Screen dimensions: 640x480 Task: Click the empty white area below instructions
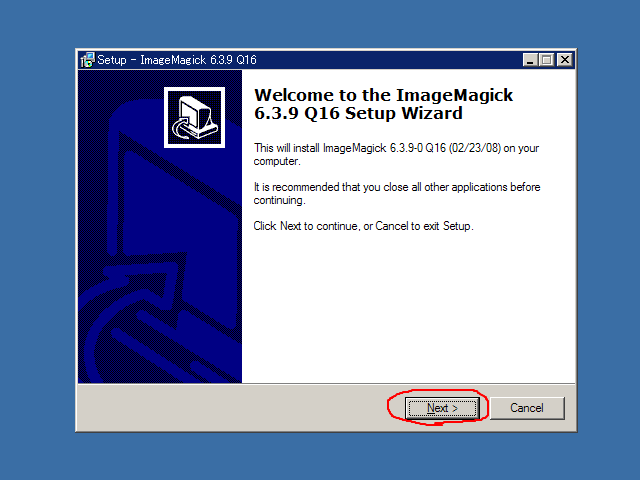pos(408,310)
